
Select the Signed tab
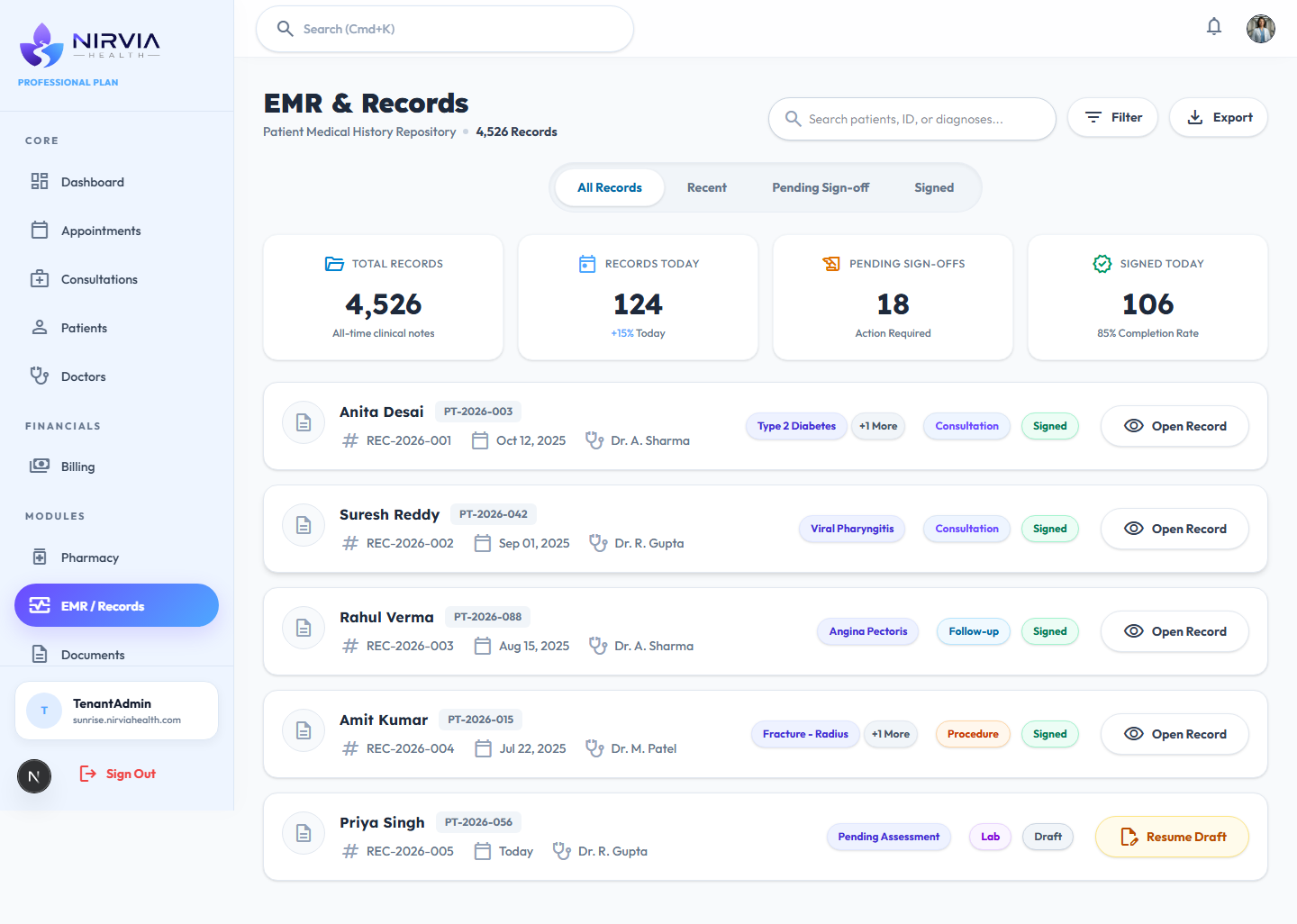click(x=934, y=187)
